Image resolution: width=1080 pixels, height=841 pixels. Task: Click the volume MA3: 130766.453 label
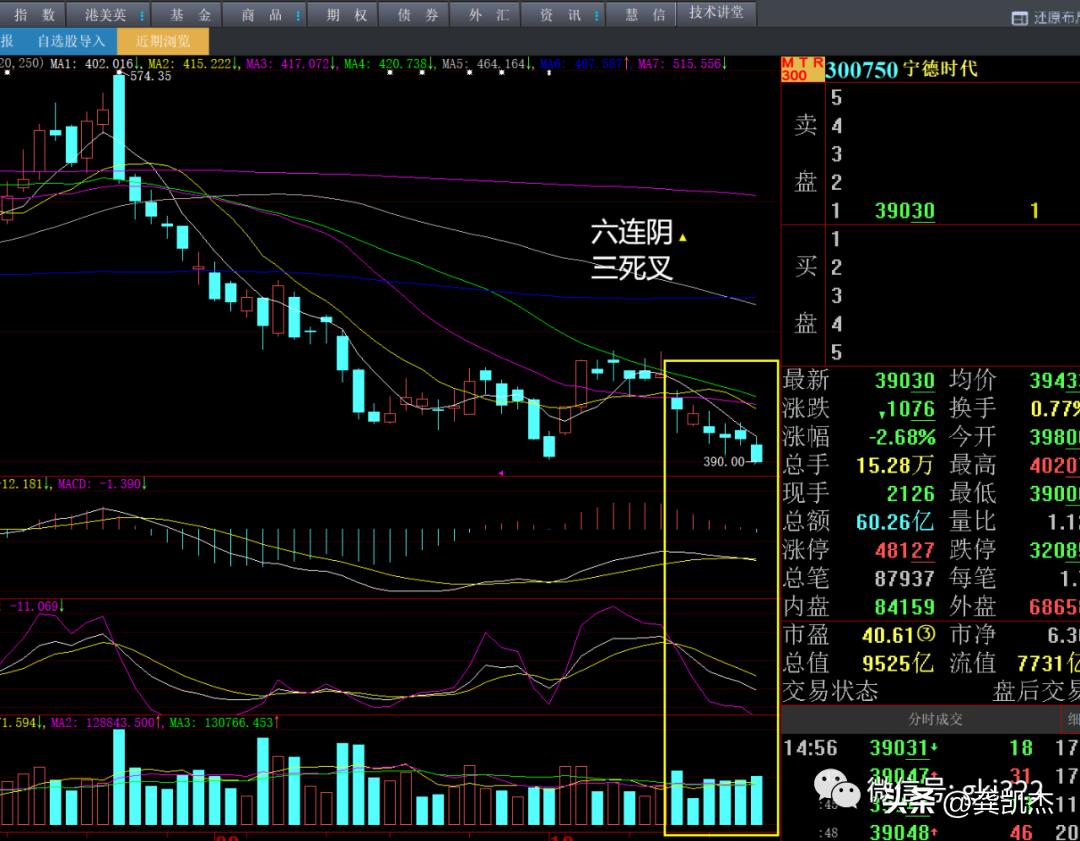(x=225, y=723)
